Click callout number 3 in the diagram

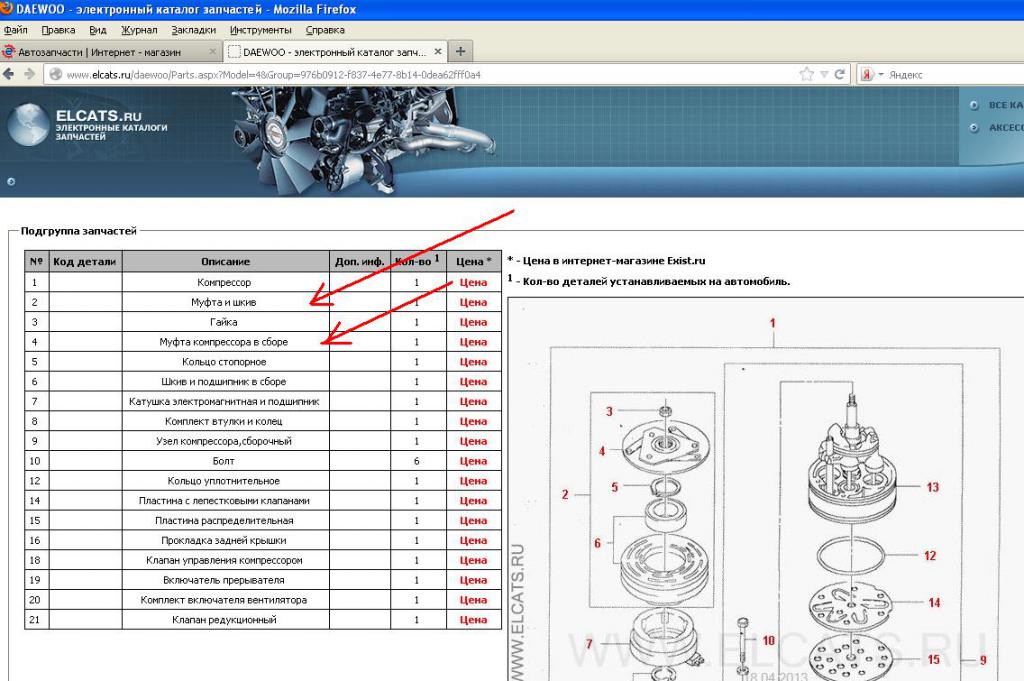pyautogui.click(x=609, y=411)
